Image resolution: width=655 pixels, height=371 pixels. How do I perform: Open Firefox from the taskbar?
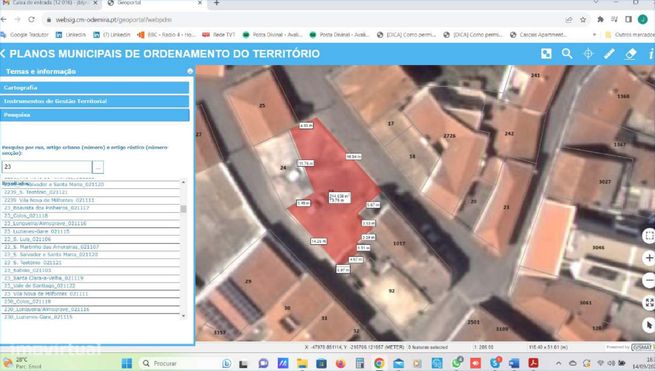[340, 363]
